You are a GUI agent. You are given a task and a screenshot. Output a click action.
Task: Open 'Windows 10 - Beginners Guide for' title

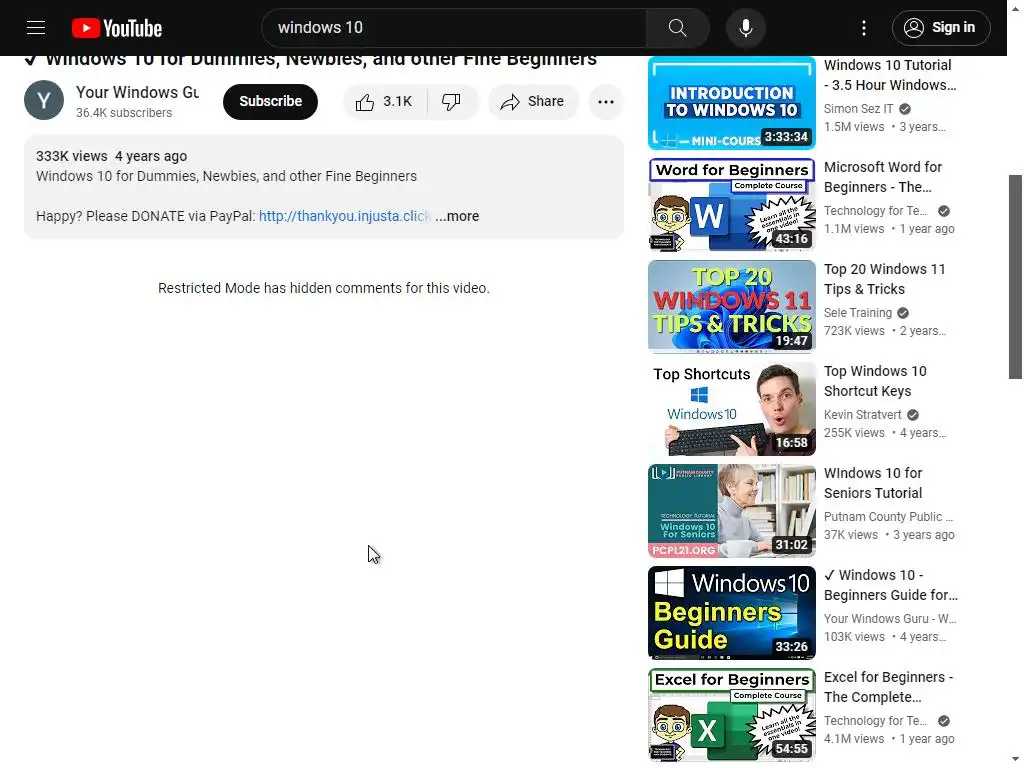[890, 585]
